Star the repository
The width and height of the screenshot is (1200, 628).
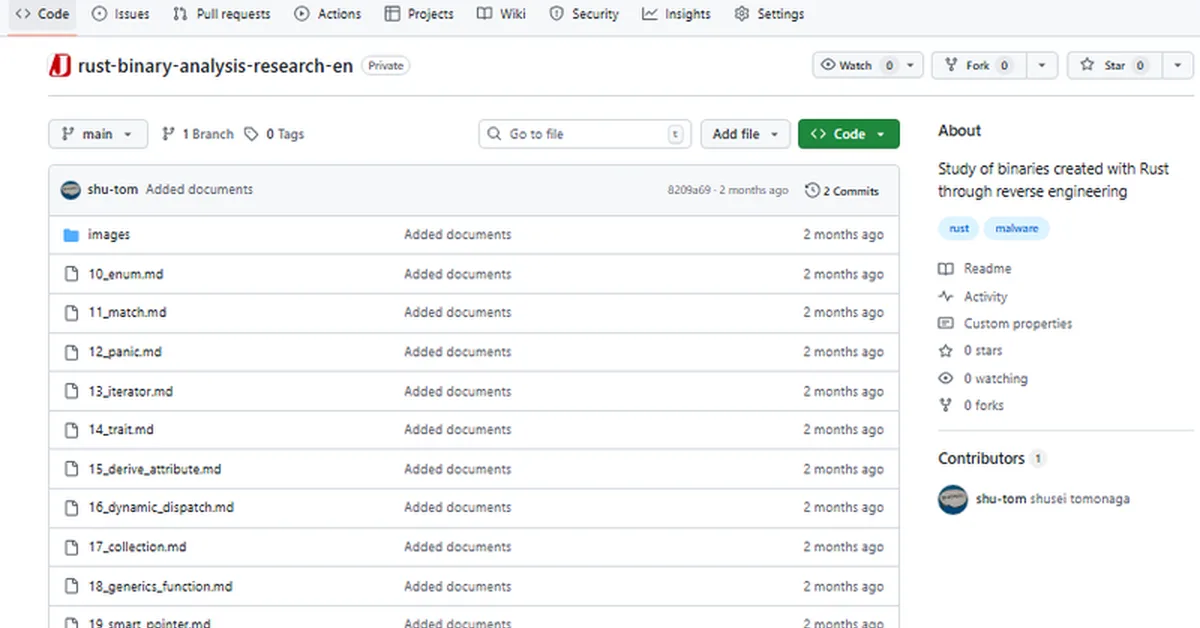[1104, 66]
